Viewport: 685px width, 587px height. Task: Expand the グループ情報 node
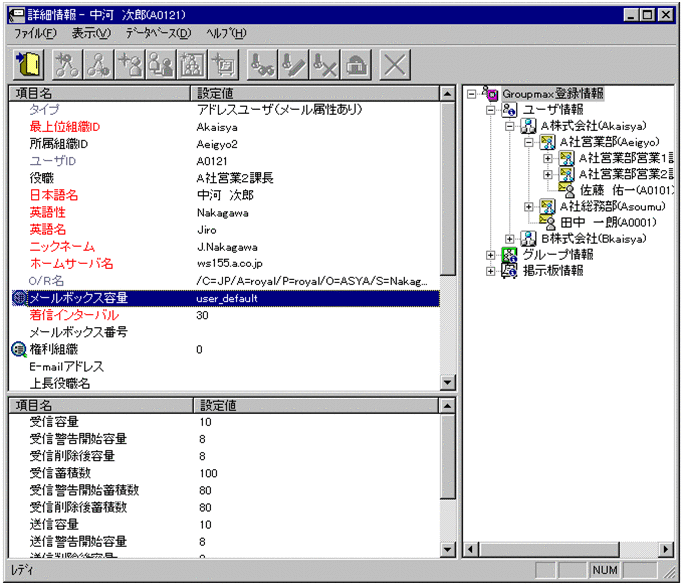(491, 255)
